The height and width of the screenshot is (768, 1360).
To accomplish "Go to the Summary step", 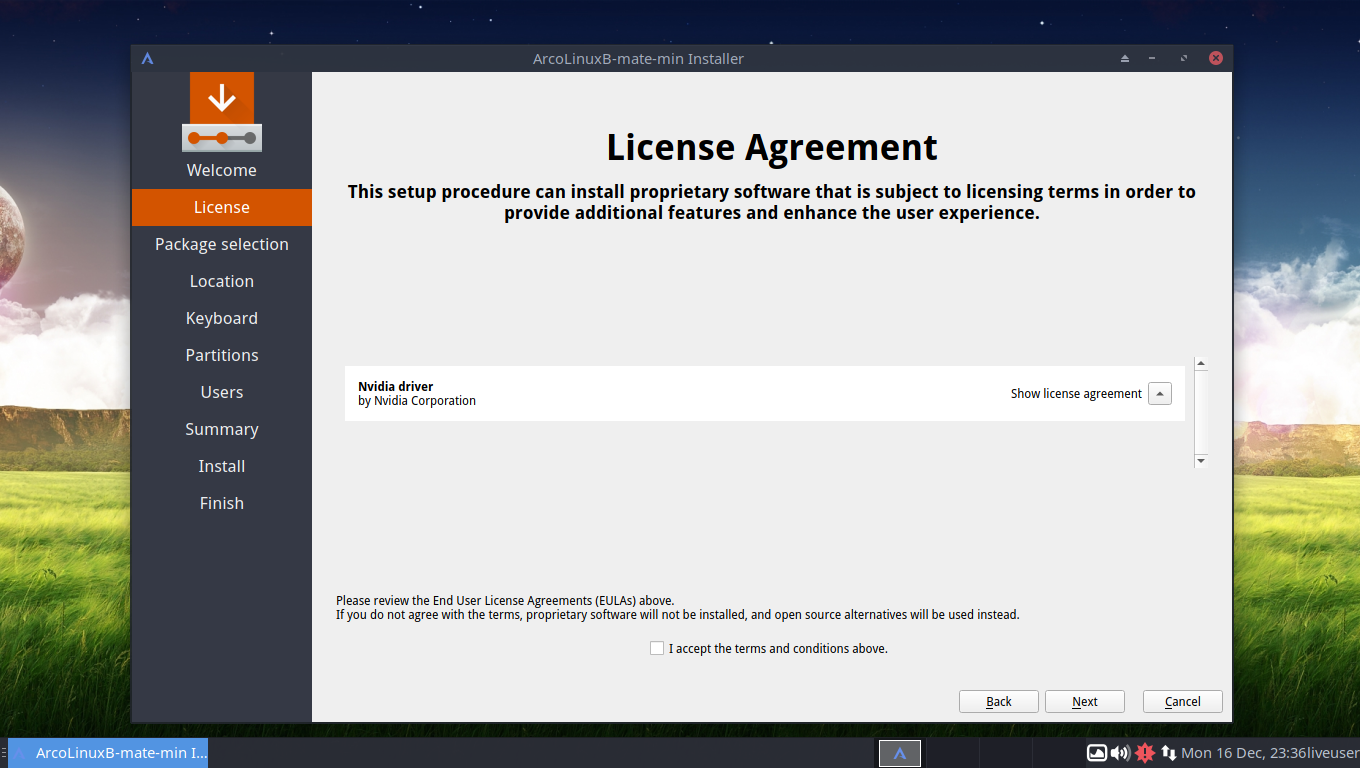I will click(x=222, y=429).
